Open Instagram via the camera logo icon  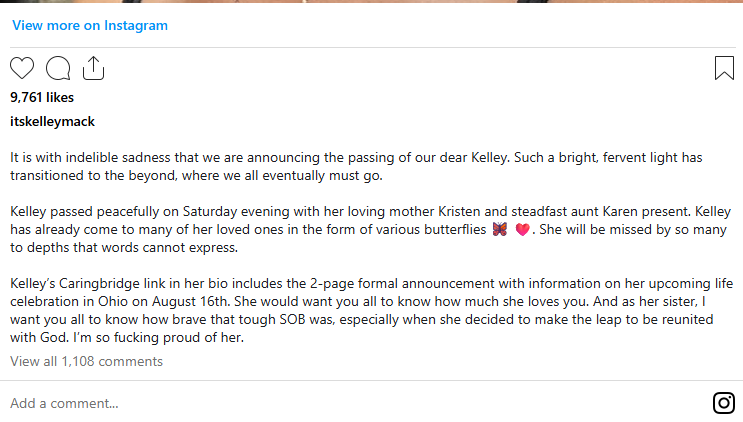pyautogui.click(x=724, y=403)
